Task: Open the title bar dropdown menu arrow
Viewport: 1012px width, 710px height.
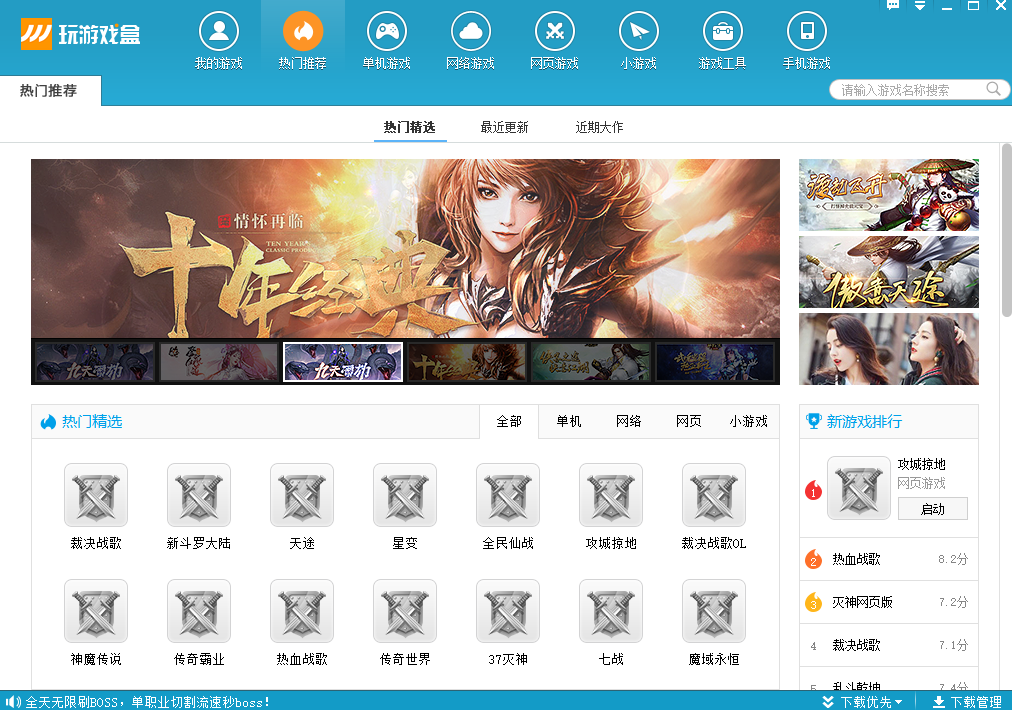Action: (920, 6)
